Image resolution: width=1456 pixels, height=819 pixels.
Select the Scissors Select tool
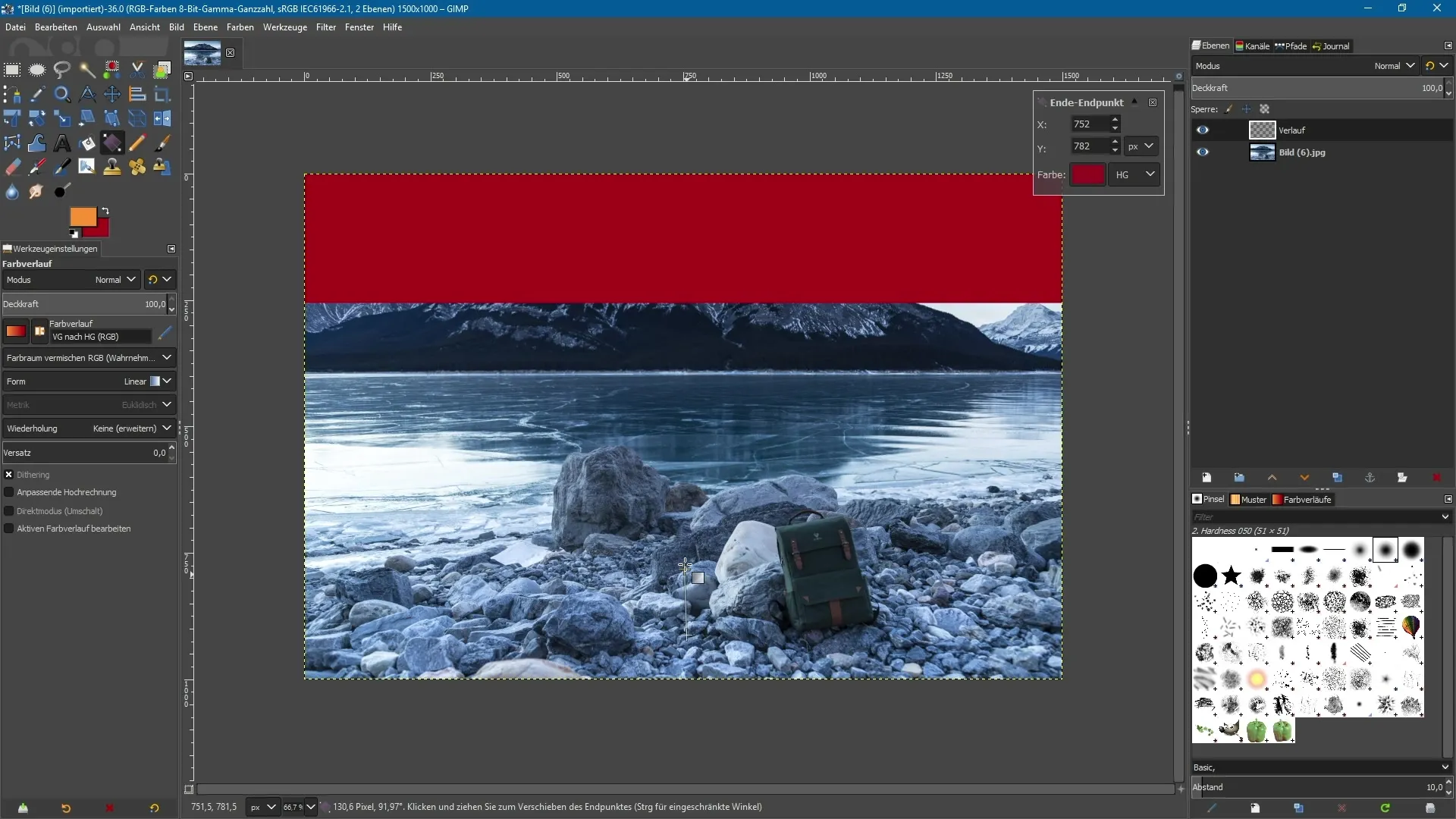coord(137,70)
